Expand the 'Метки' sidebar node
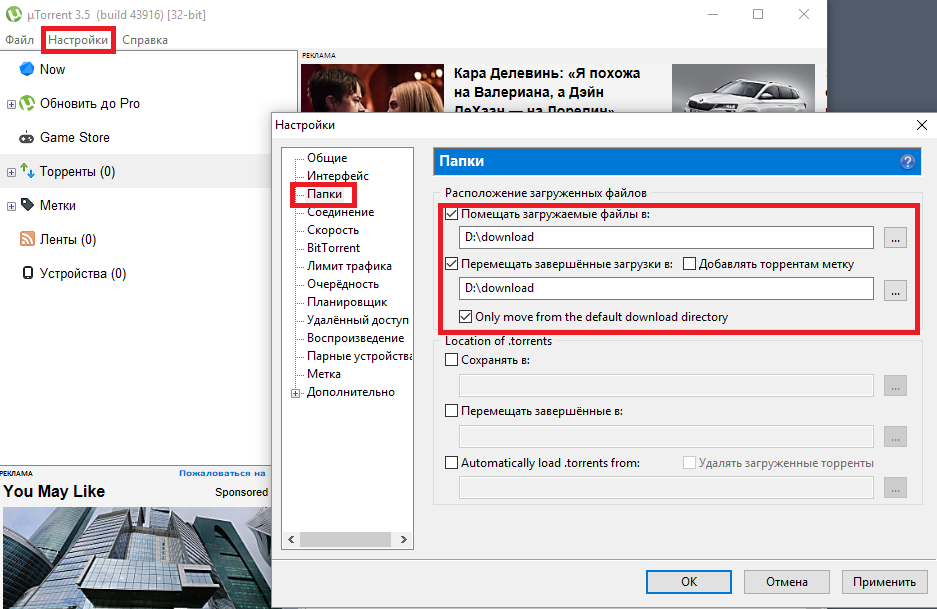Screen dimensions: 937x609 coord(11,206)
